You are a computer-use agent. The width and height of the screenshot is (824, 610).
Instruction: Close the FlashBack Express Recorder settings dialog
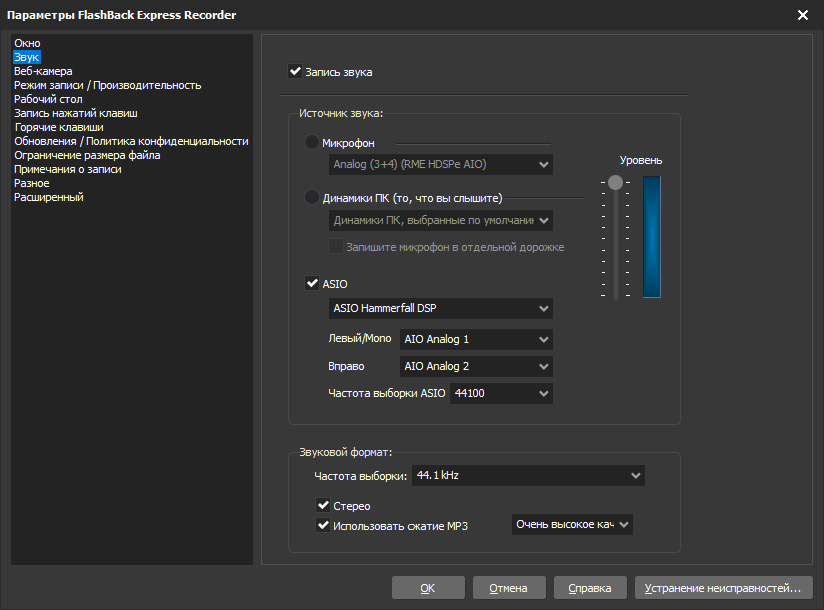[x=802, y=15]
